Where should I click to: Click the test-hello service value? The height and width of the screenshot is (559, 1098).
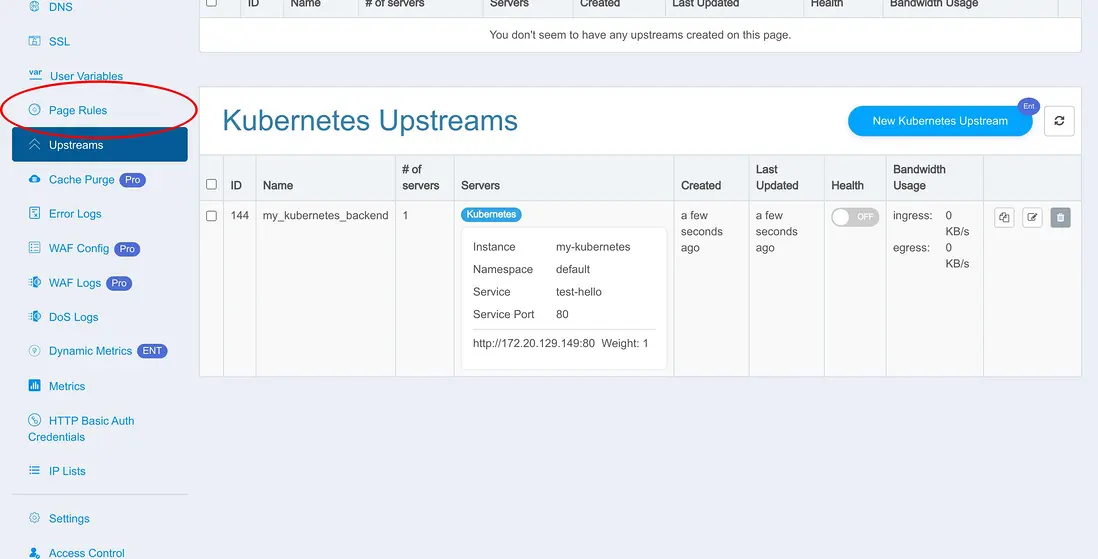tap(578, 291)
